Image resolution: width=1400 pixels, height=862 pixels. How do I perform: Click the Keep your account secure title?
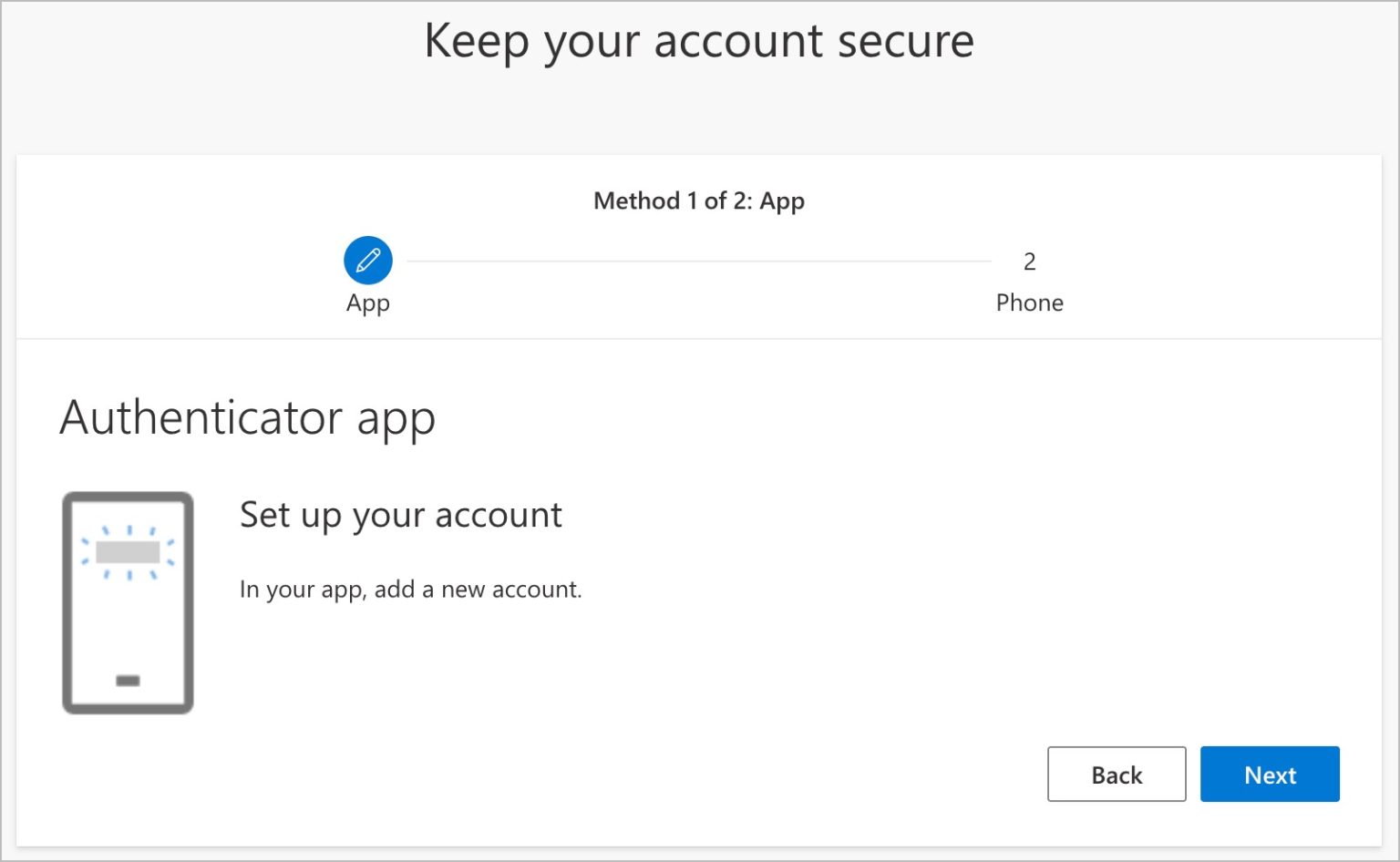pyautogui.click(x=699, y=40)
